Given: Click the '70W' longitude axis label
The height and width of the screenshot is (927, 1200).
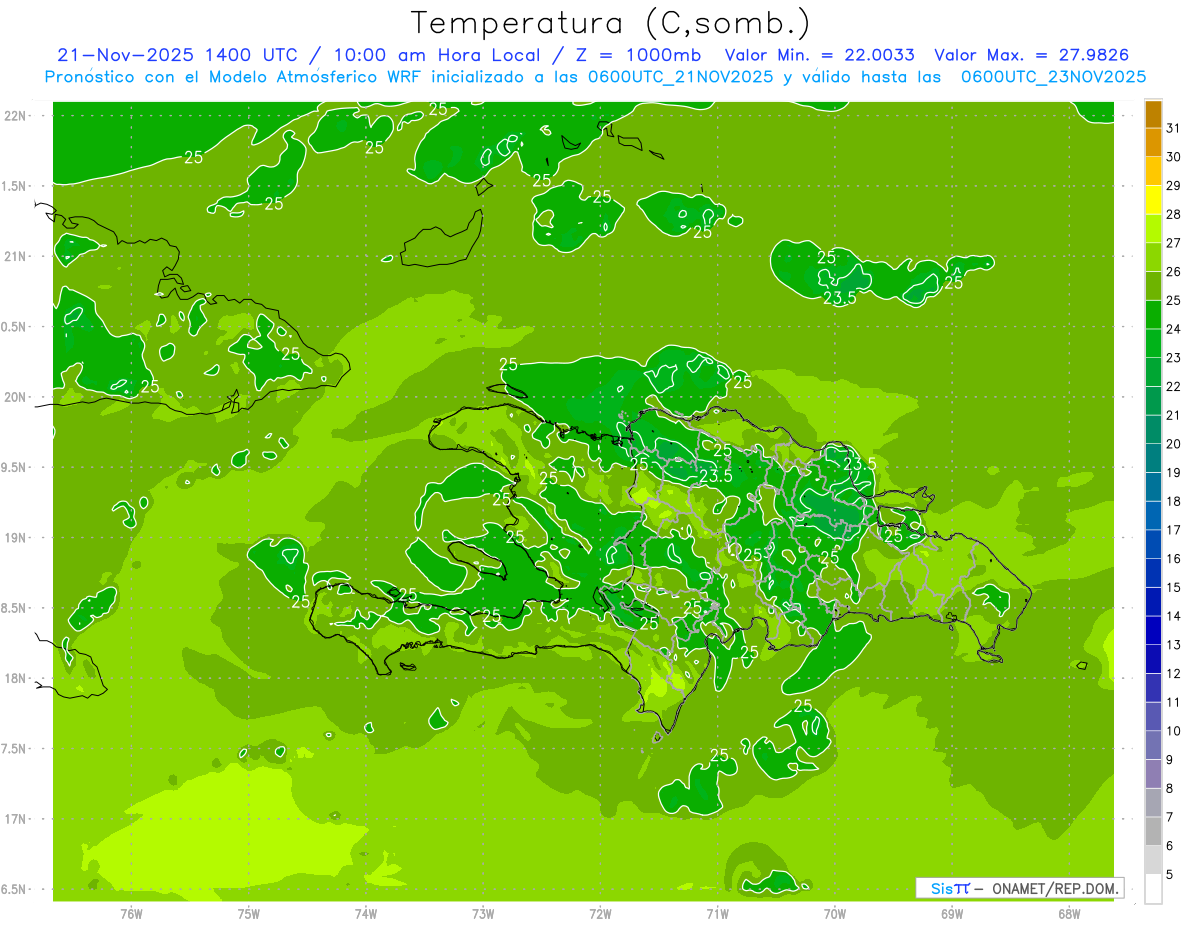Looking at the screenshot, I should coord(834,914).
